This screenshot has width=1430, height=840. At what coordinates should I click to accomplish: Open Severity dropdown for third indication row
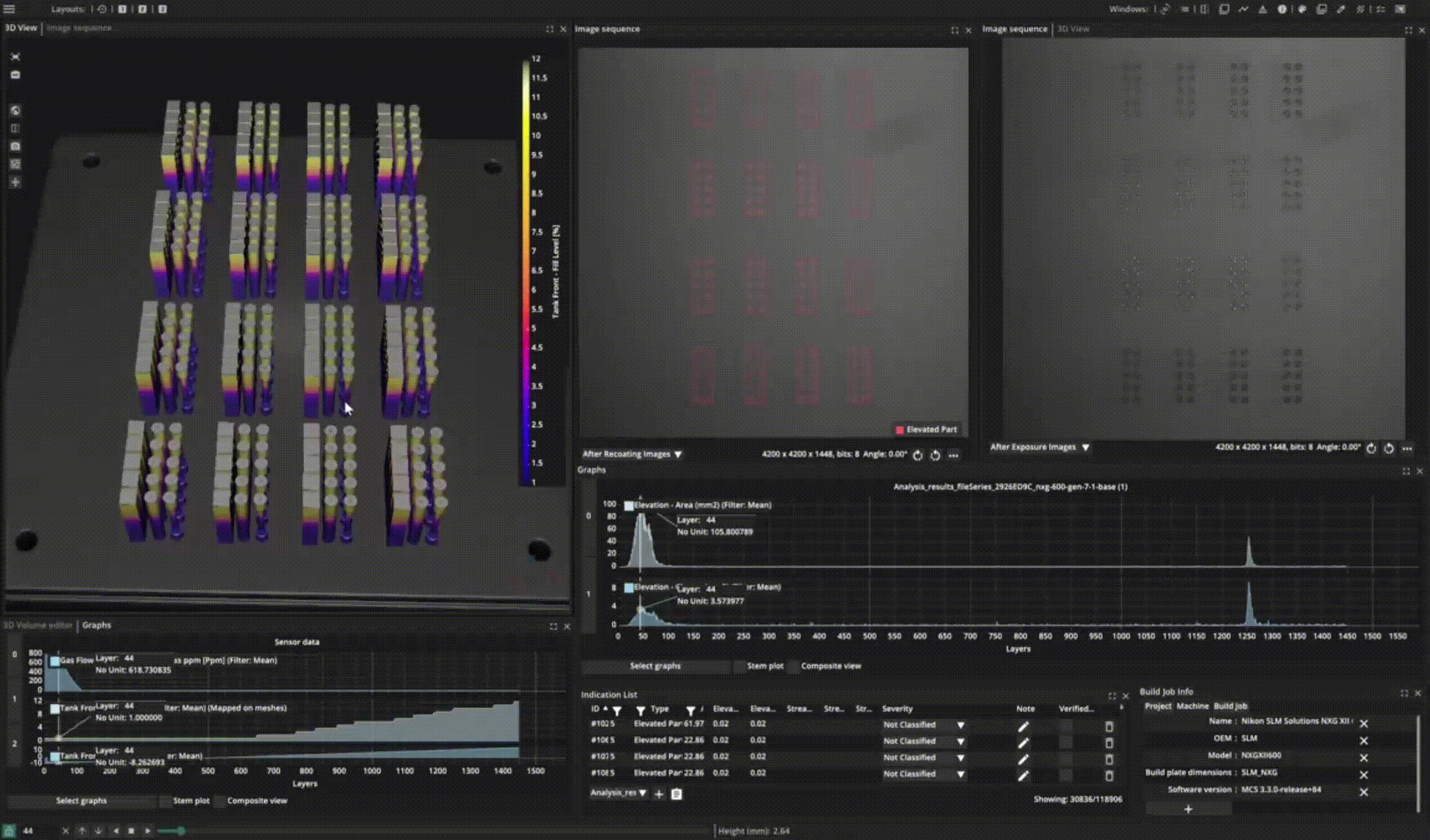click(960, 758)
